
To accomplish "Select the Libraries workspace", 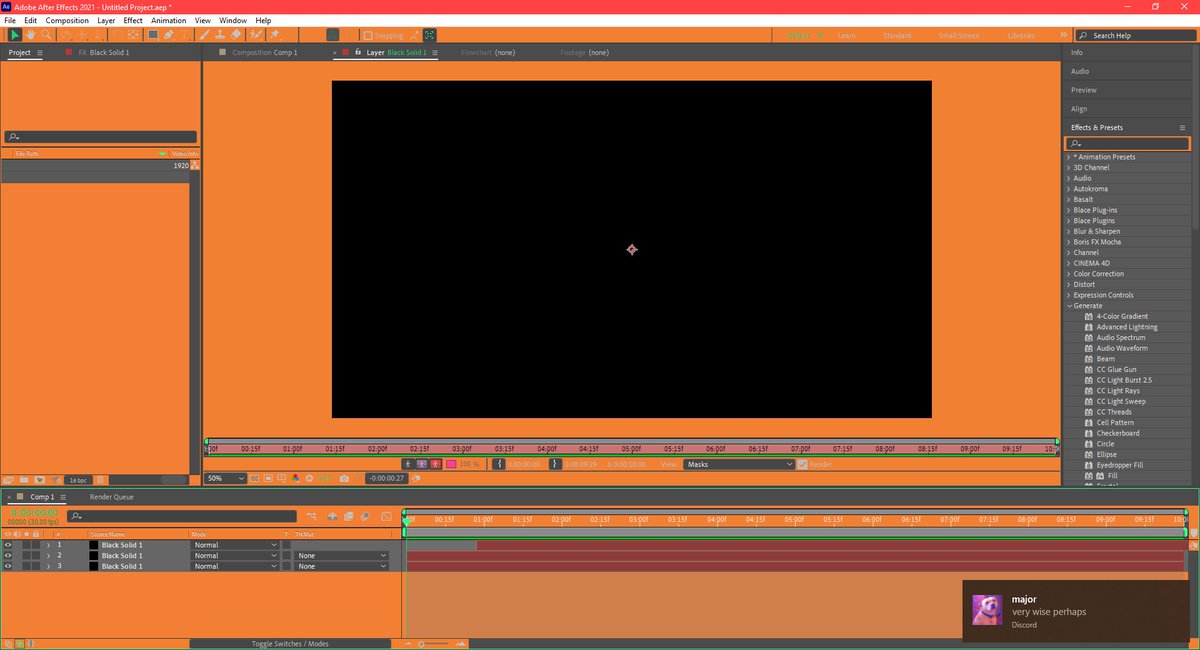I will pyautogui.click(x=1021, y=36).
